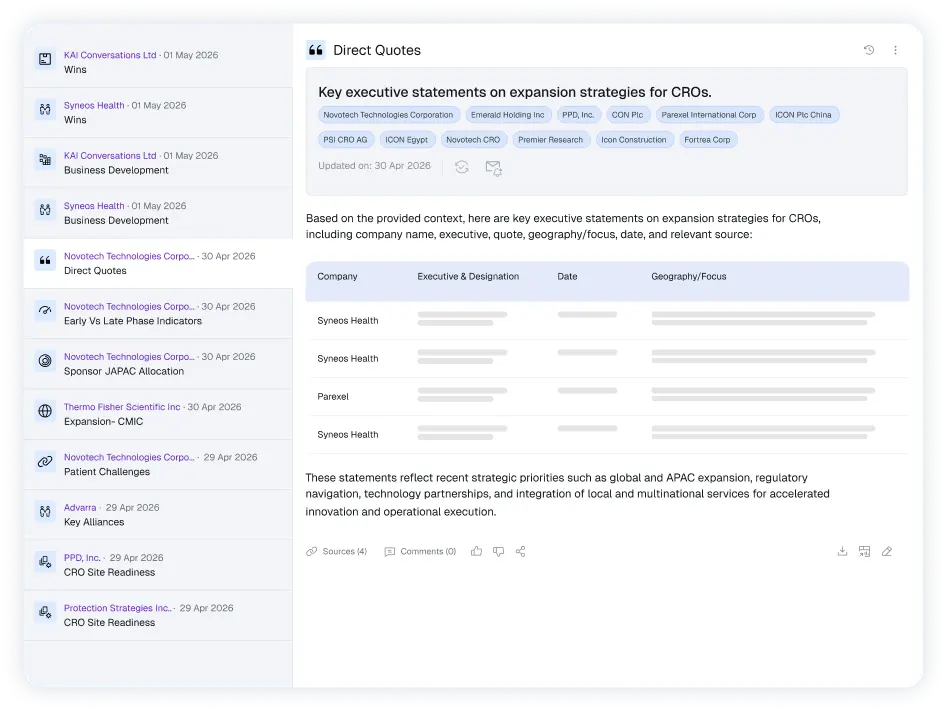
Task: Click the quote icon of sidebar Direct Quotes item
Action: [x=45, y=260]
